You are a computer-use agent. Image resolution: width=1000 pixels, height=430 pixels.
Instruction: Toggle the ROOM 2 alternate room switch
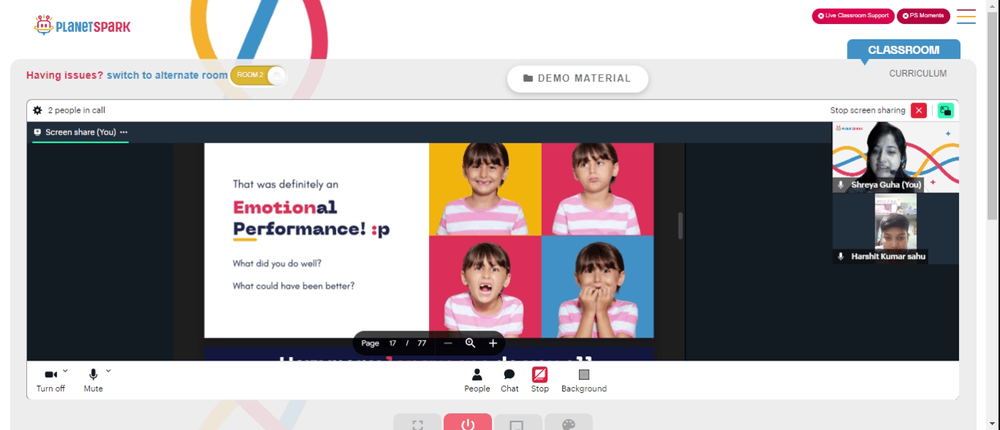[258, 75]
